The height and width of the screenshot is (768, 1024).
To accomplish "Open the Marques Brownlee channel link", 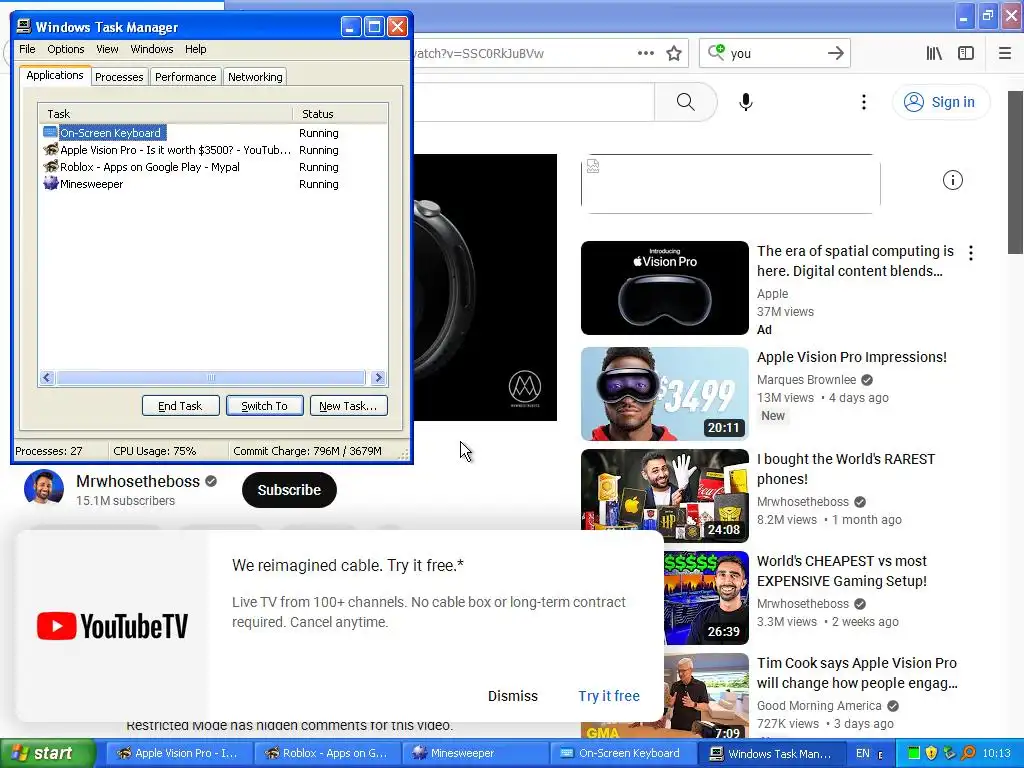I will pos(807,380).
